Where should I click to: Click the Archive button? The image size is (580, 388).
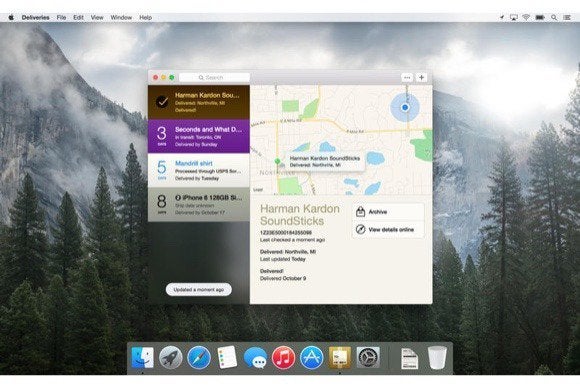point(388,212)
